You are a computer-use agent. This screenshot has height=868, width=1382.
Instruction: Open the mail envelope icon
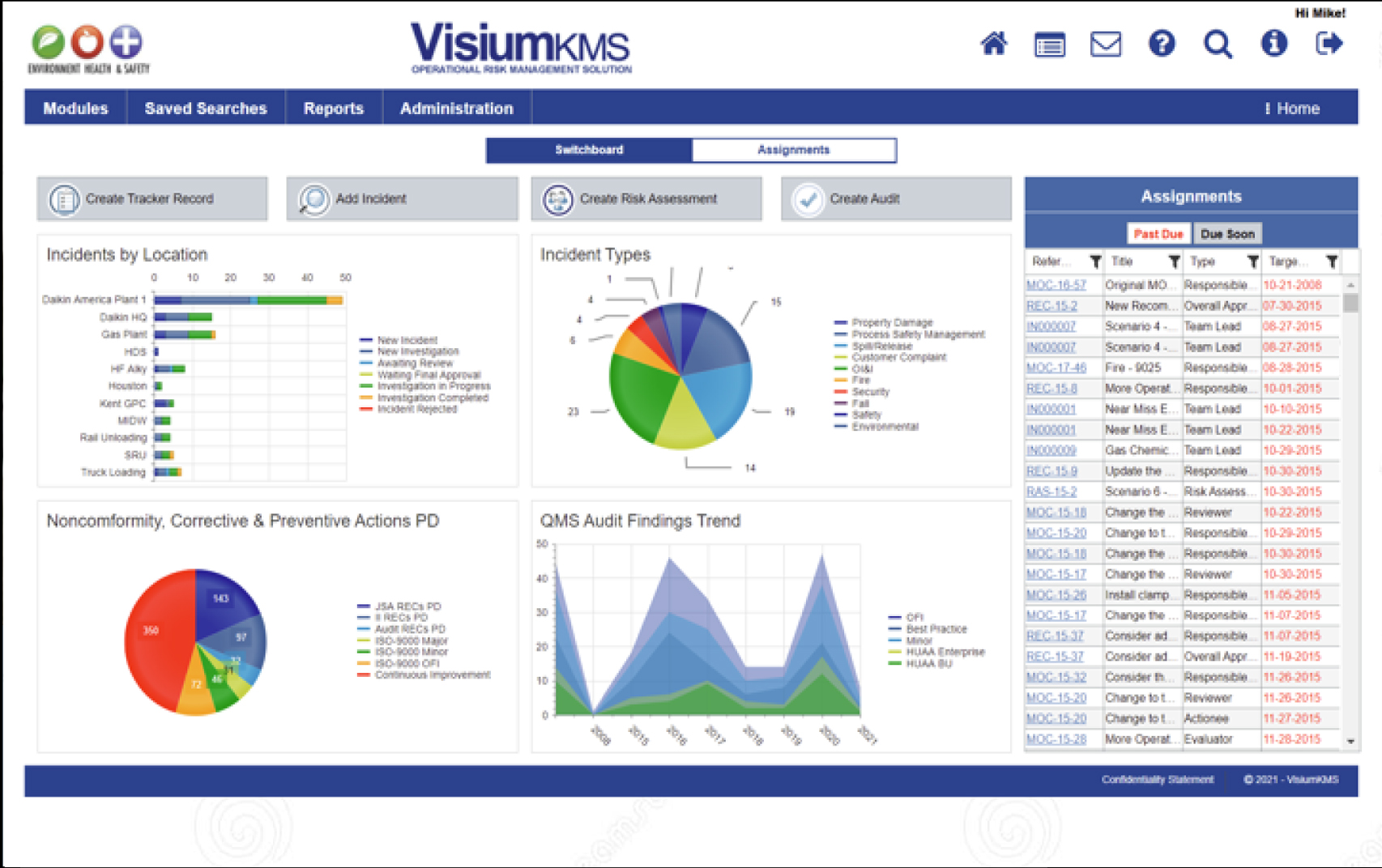click(x=1105, y=44)
